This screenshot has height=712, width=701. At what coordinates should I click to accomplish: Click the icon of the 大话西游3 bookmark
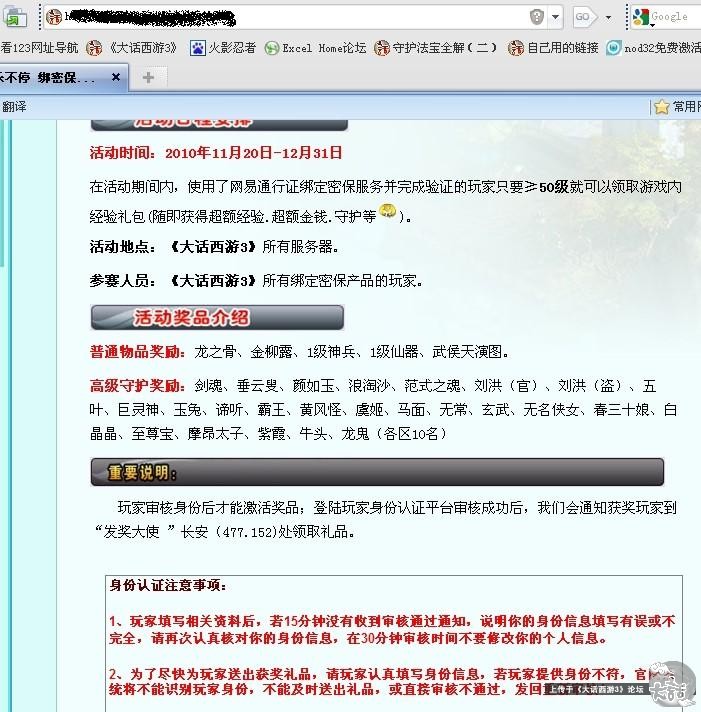click(94, 48)
